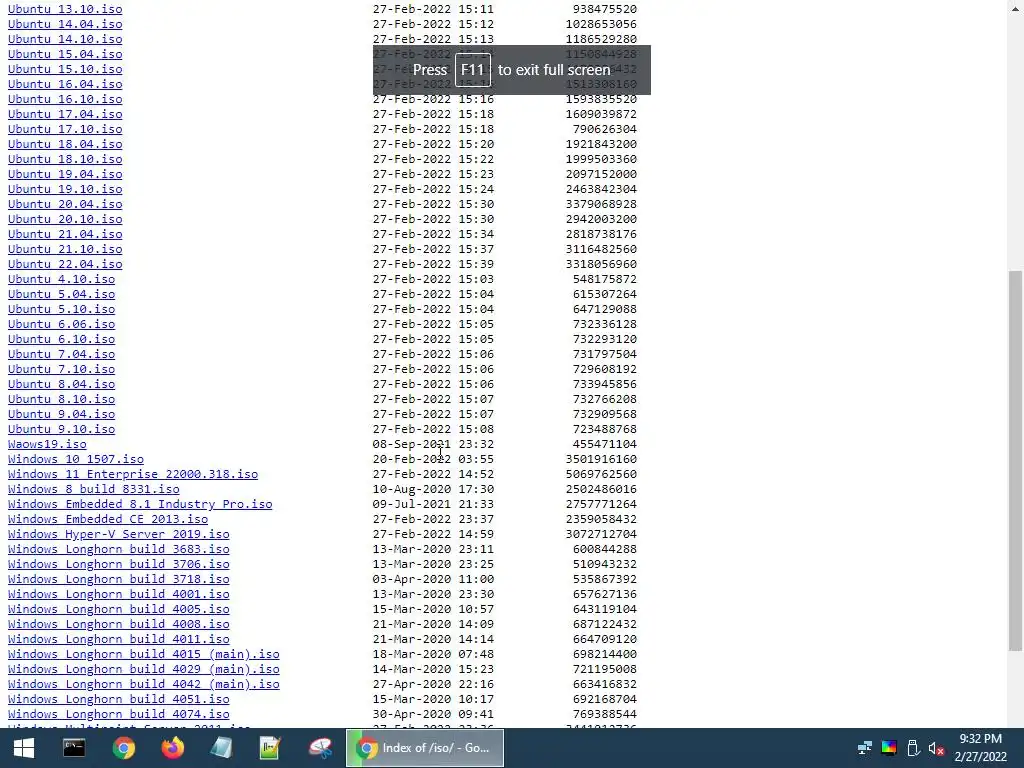Open the Windows Start menu
Image resolution: width=1024 pixels, height=768 pixels.
24,748
